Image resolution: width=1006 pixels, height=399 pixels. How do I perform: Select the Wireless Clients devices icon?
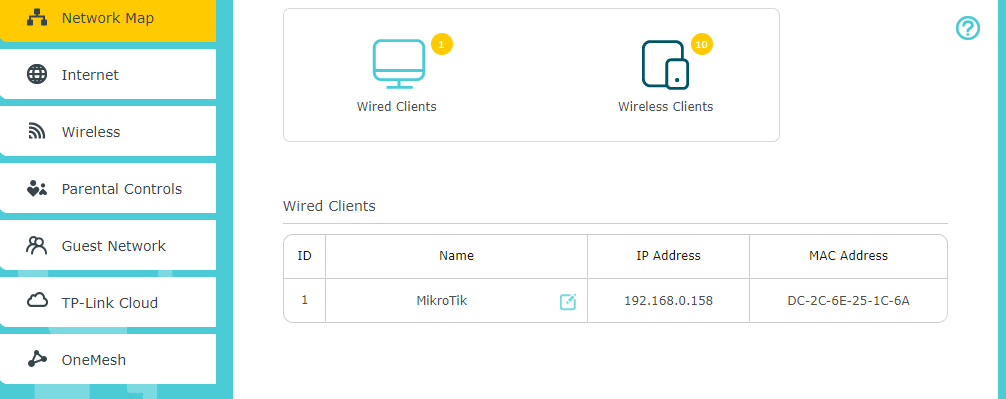pos(665,64)
